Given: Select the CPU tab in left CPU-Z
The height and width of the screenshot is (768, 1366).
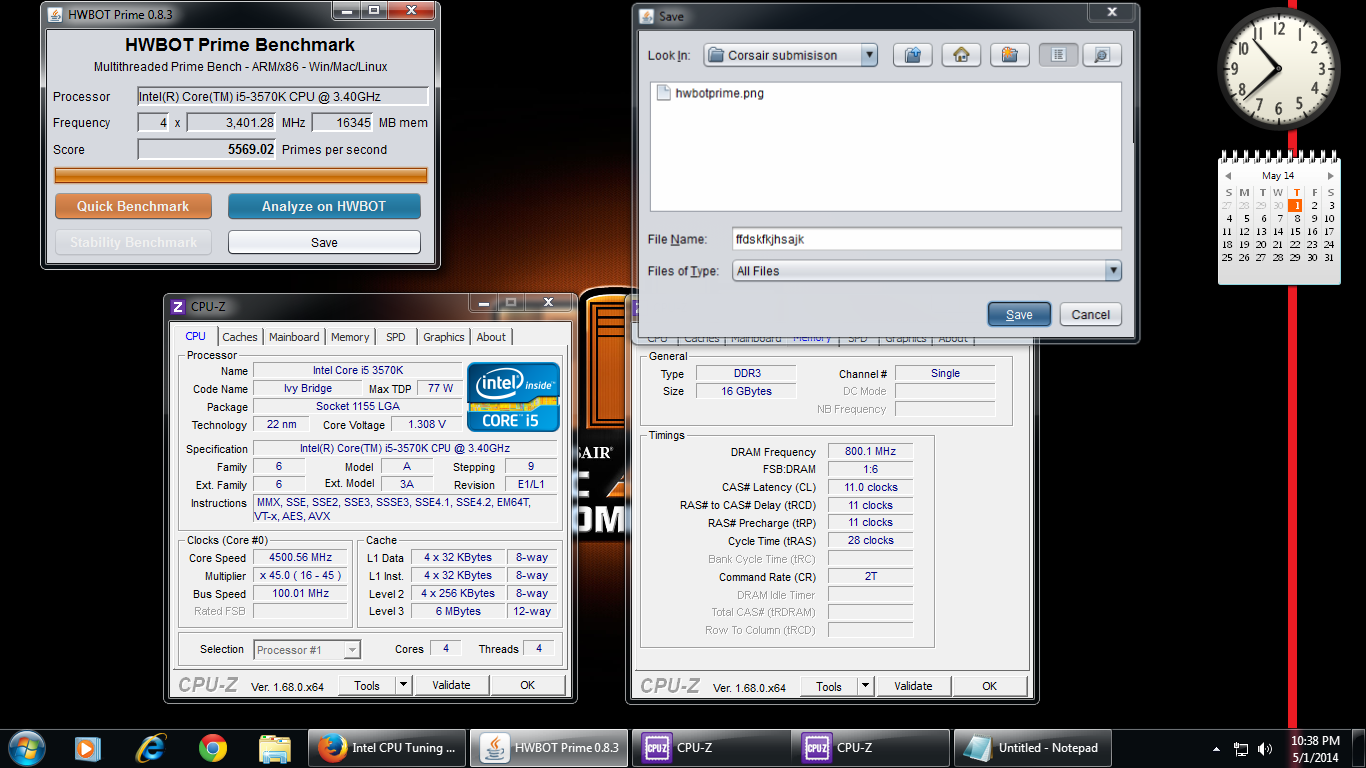Looking at the screenshot, I should point(196,336).
